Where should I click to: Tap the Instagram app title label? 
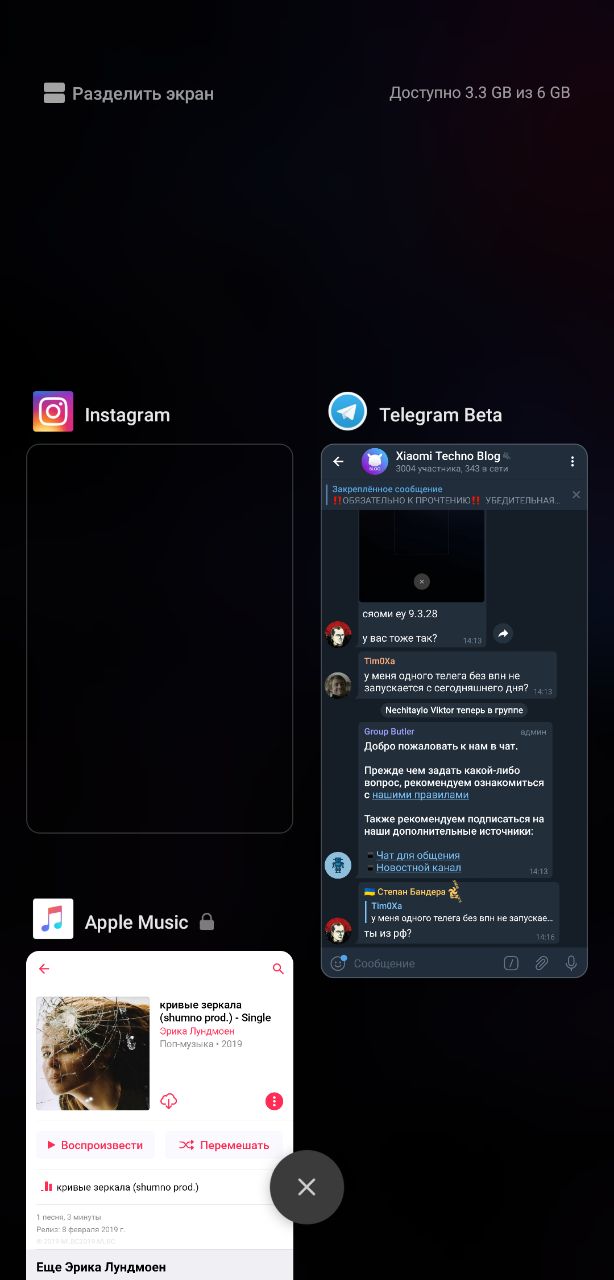click(127, 415)
